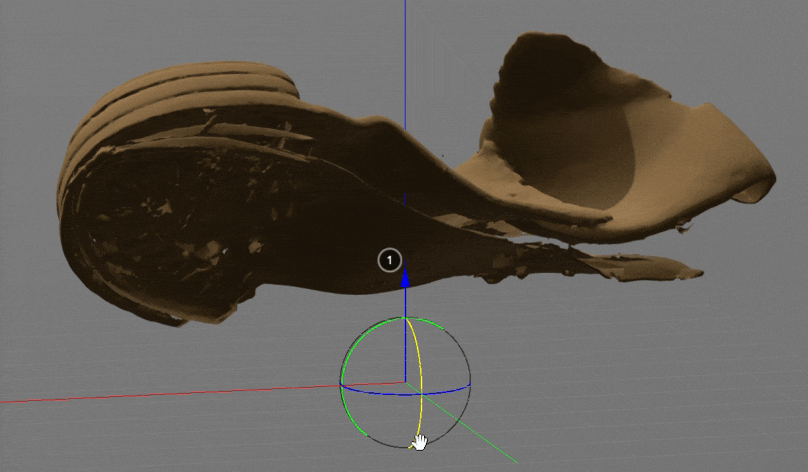Click the outer black free-rotate ring
808x472 pixels.
(x=464, y=356)
